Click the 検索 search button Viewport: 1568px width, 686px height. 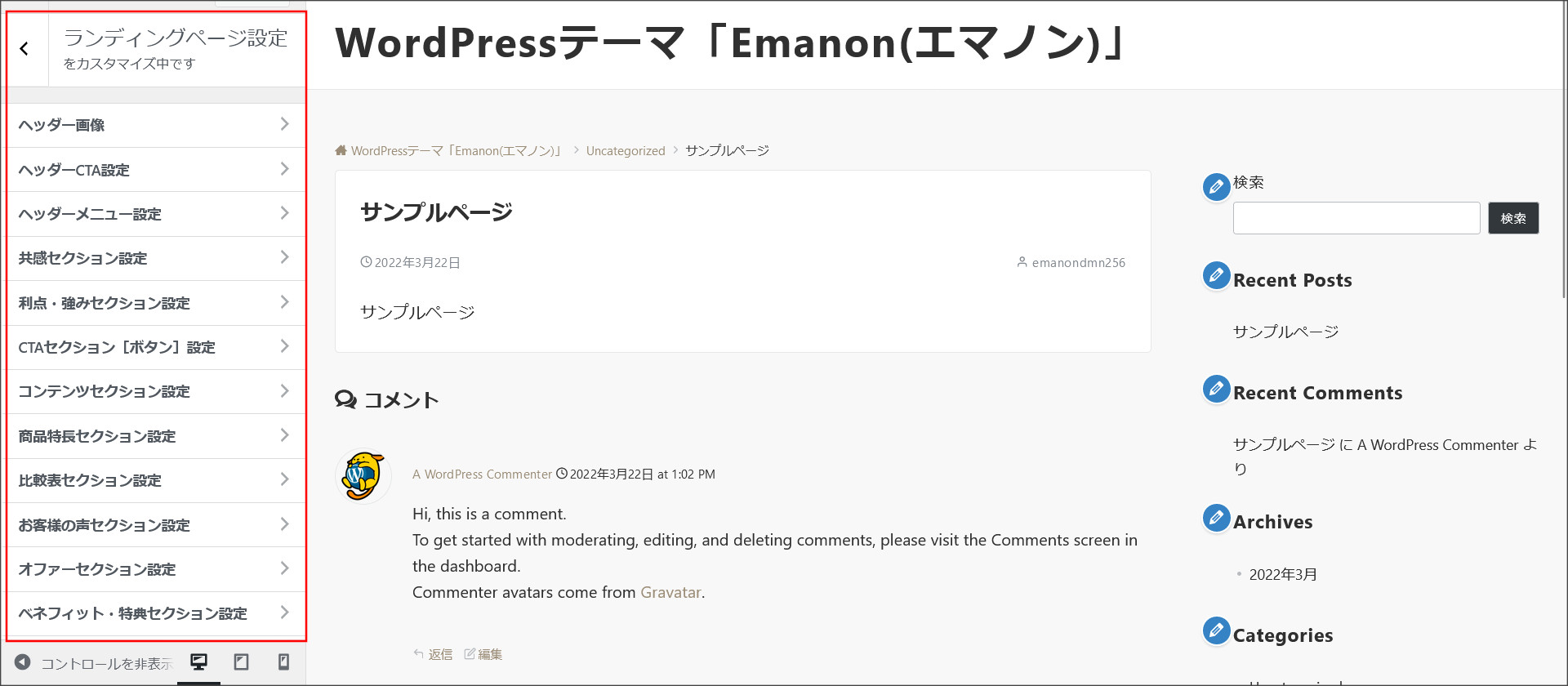click(x=1513, y=217)
